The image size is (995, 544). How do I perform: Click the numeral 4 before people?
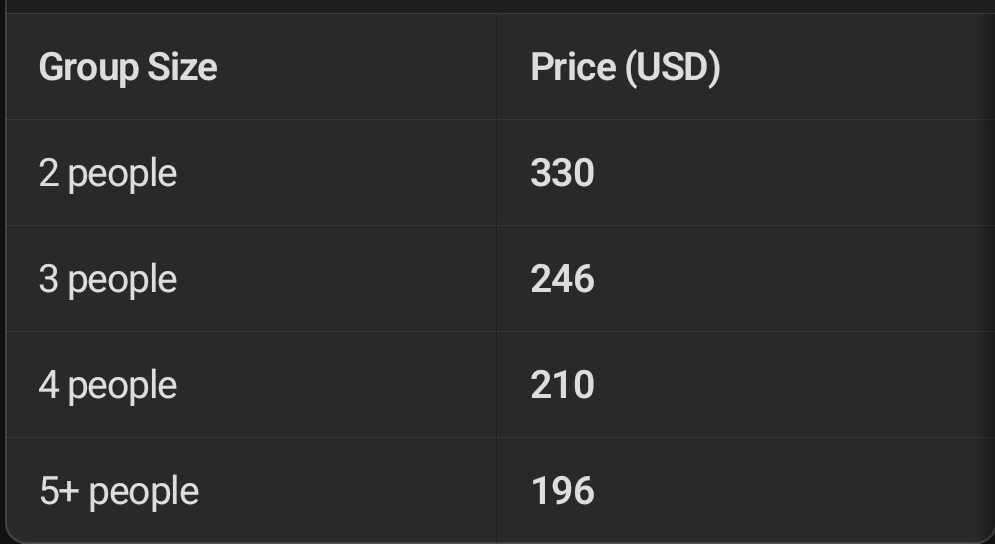pos(49,385)
